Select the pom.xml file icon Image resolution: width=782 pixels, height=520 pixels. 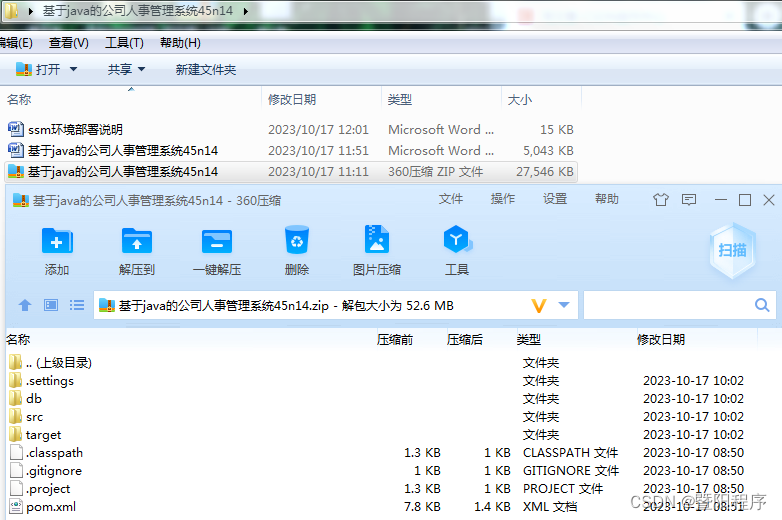pos(16,507)
